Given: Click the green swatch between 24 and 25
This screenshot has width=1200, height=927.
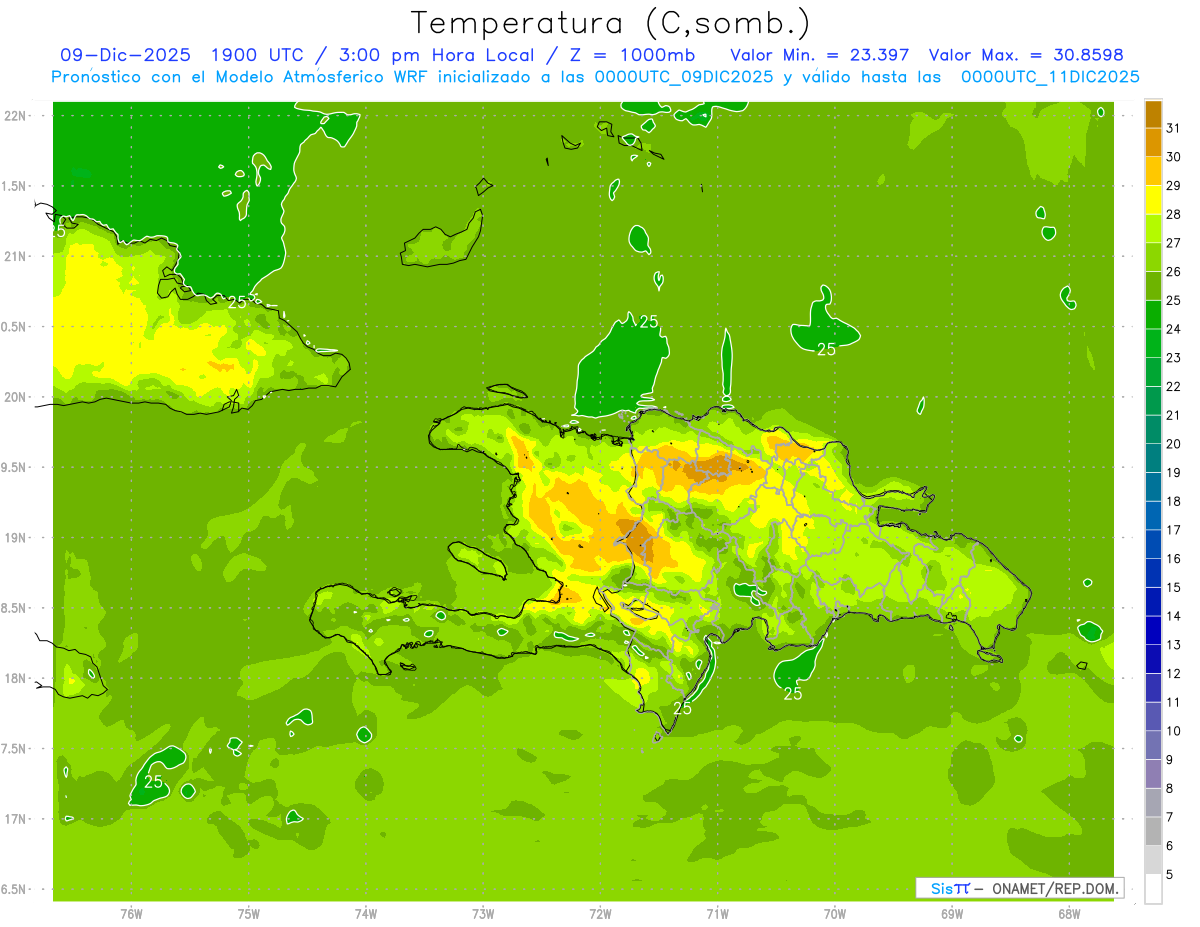Looking at the screenshot, I should tap(1153, 315).
